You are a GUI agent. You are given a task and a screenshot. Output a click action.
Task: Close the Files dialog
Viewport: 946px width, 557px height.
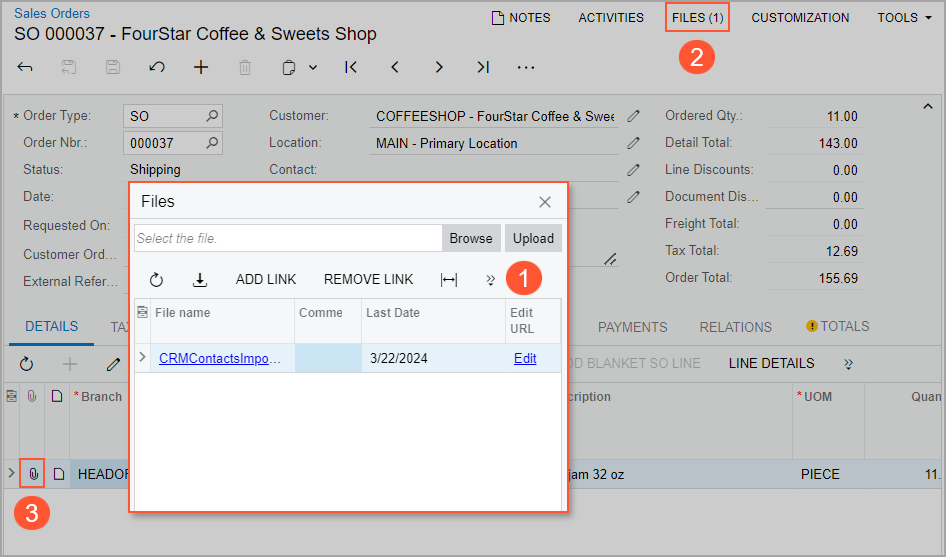(x=545, y=202)
